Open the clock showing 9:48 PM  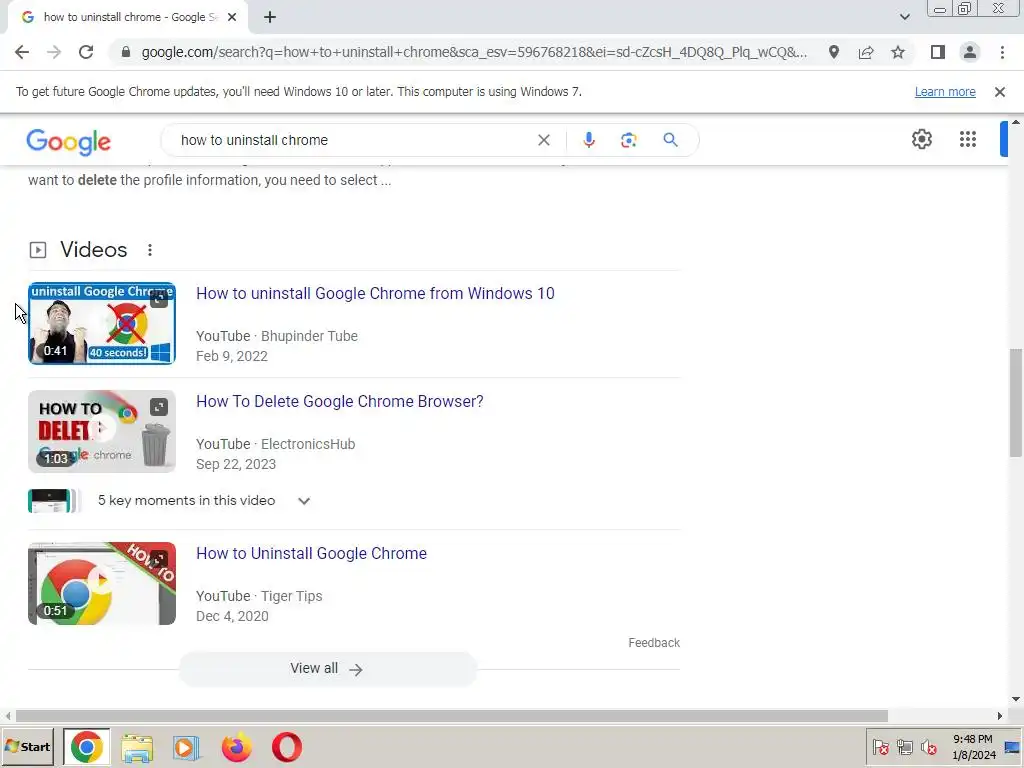point(973,747)
